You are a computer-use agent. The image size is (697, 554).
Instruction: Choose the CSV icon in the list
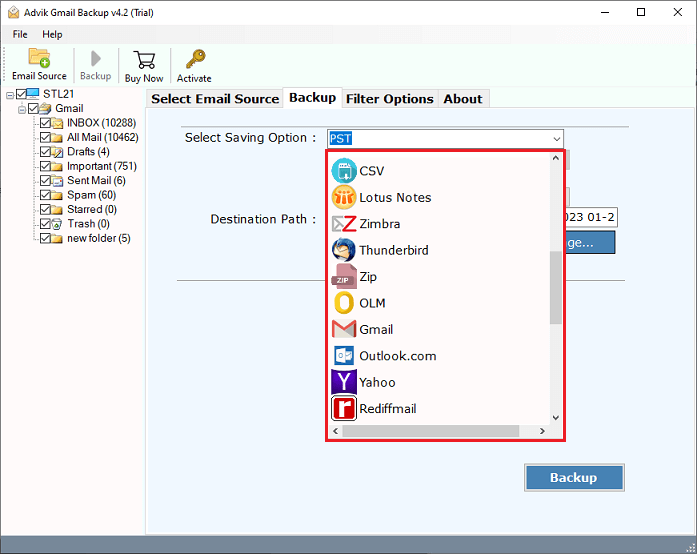click(344, 171)
